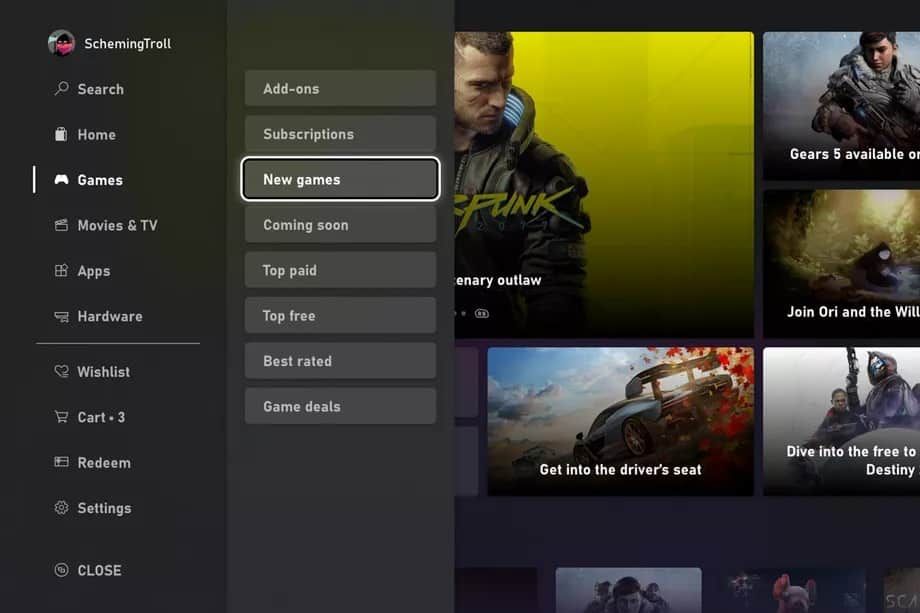
Task: Open the Apps section
Action: [x=93, y=271]
